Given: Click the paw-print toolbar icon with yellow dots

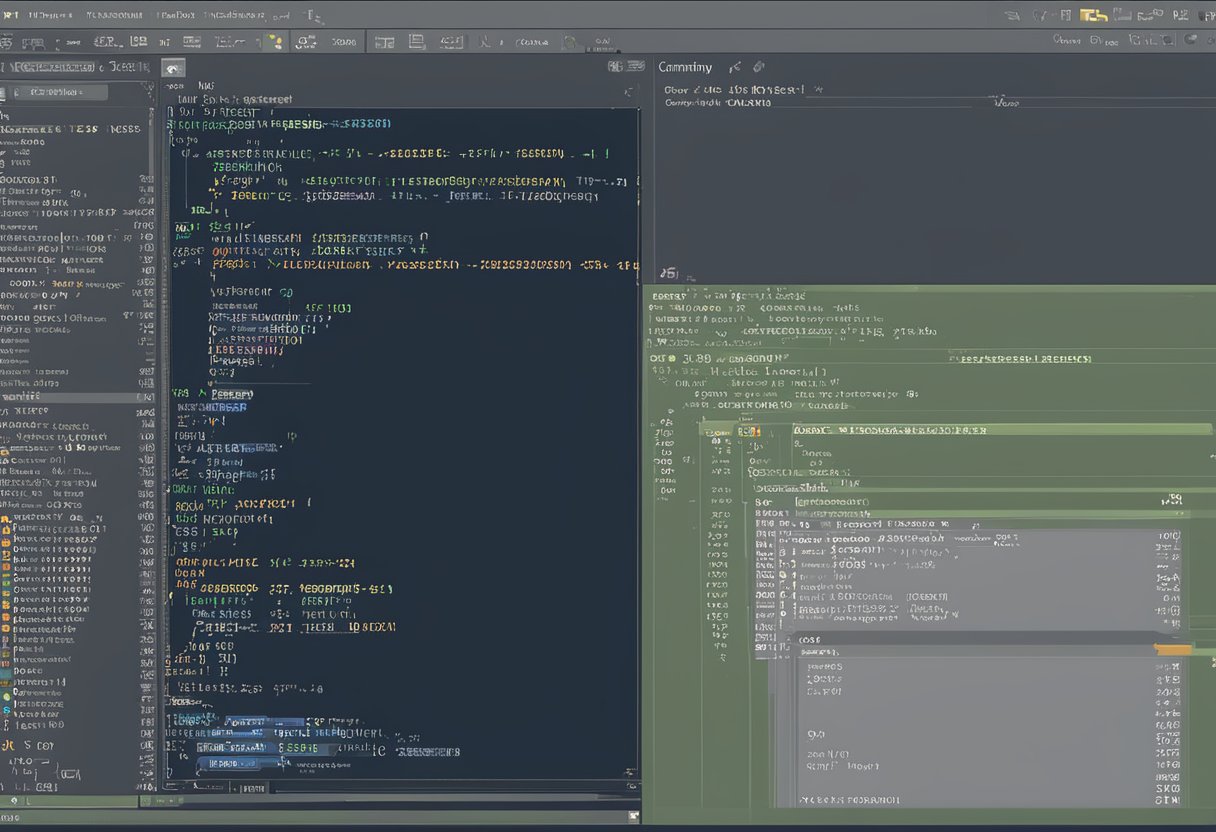Looking at the screenshot, I should tap(275, 42).
